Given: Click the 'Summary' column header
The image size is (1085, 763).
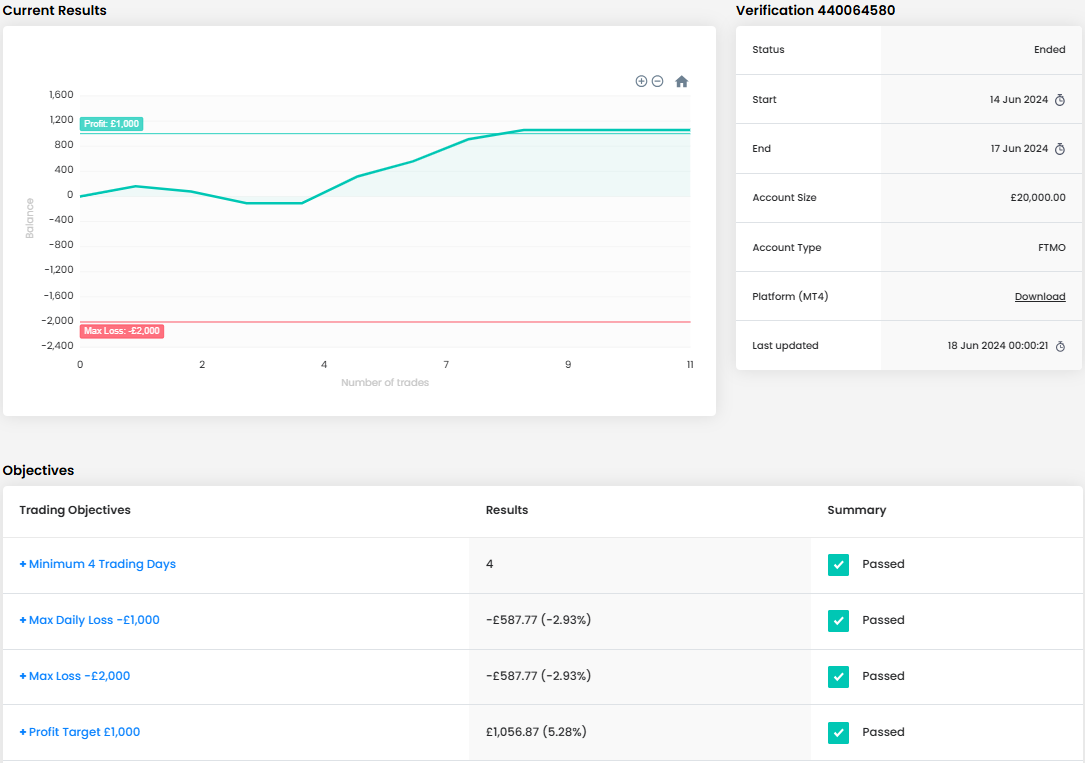Looking at the screenshot, I should 857,510.
